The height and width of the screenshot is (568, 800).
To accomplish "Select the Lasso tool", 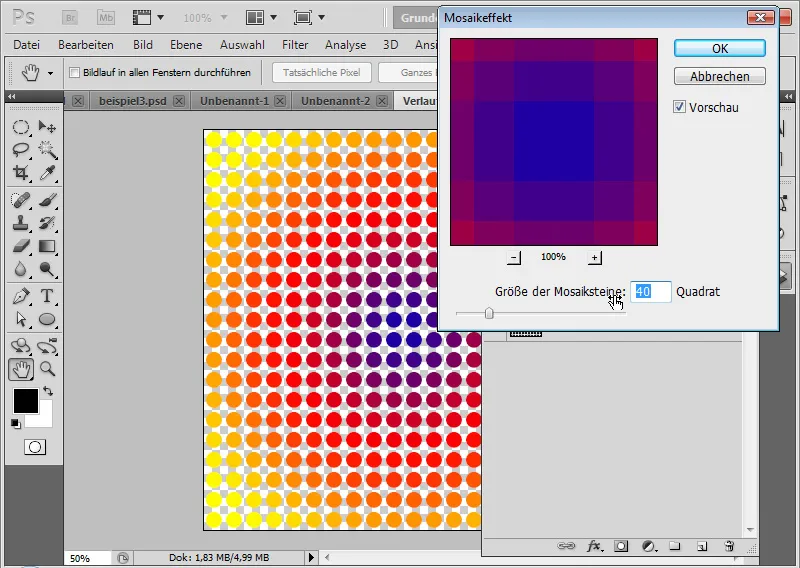I will click(x=20, y=150).
